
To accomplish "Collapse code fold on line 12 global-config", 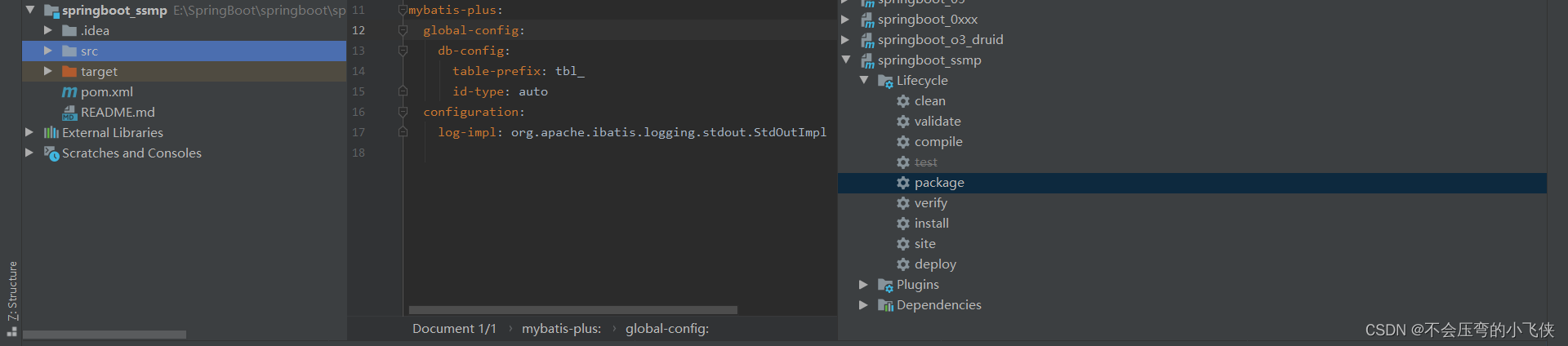I will point(403,30).
